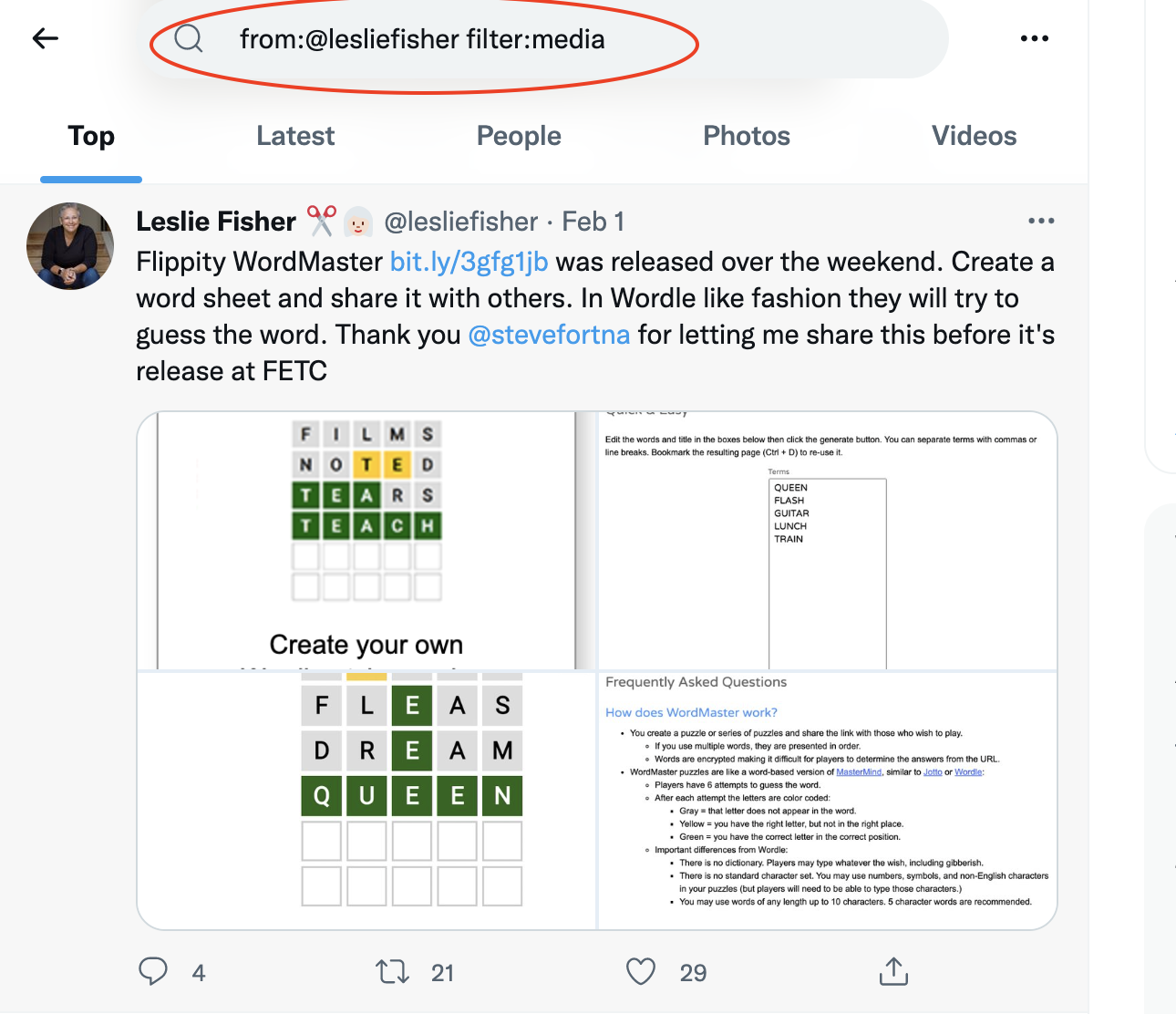Open the bit.ly/3gfg1jb link

469,262
